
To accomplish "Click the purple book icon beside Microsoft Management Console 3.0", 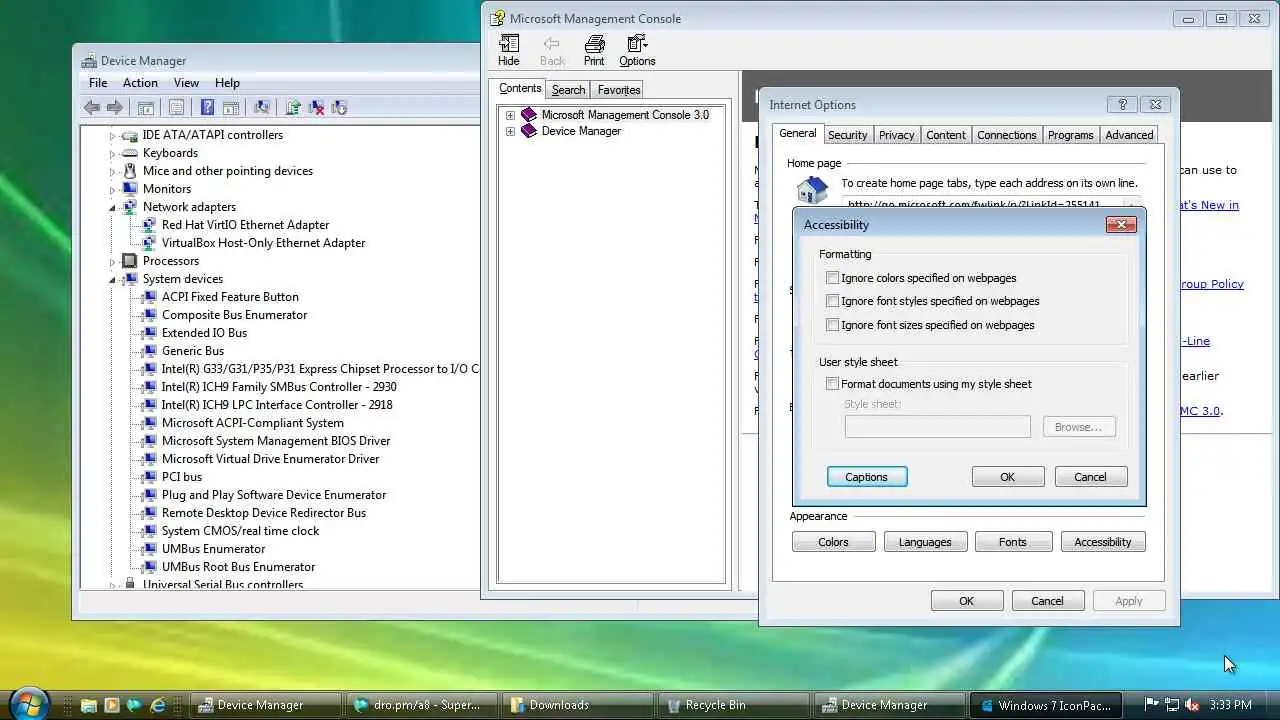I will [529, 115].
